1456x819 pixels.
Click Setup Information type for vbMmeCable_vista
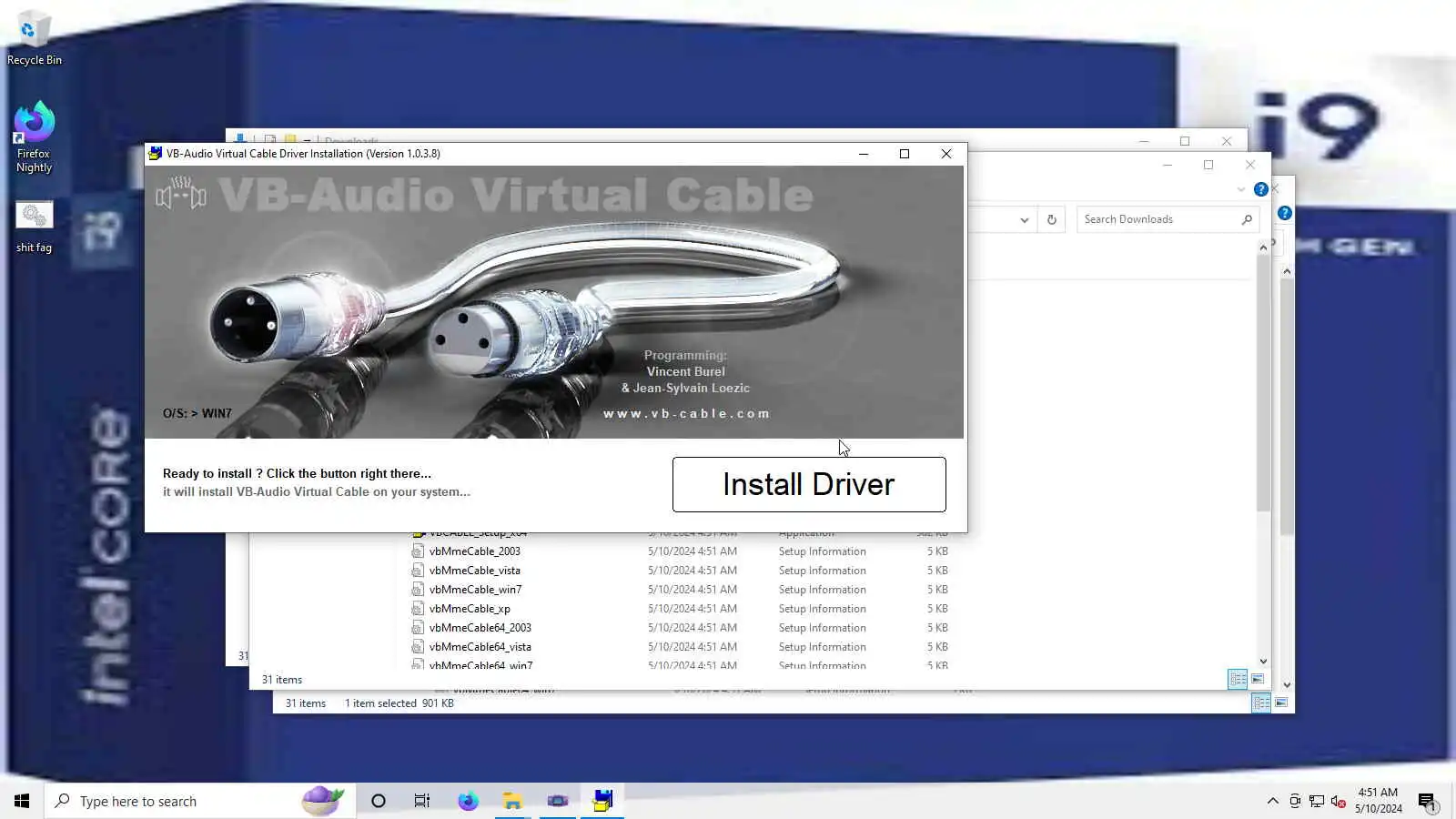[x=823, y=571]
